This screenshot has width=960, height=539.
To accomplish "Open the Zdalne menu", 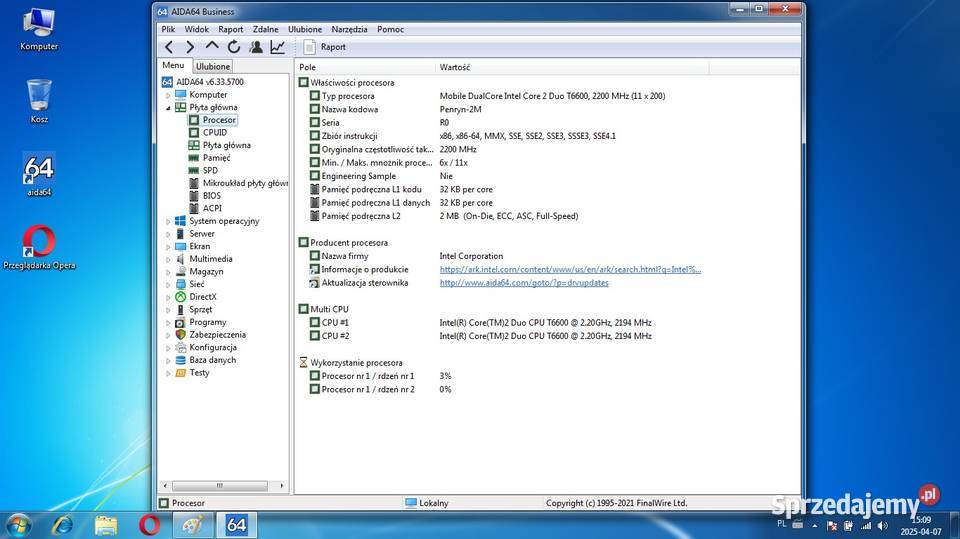I will coord(266,29).
